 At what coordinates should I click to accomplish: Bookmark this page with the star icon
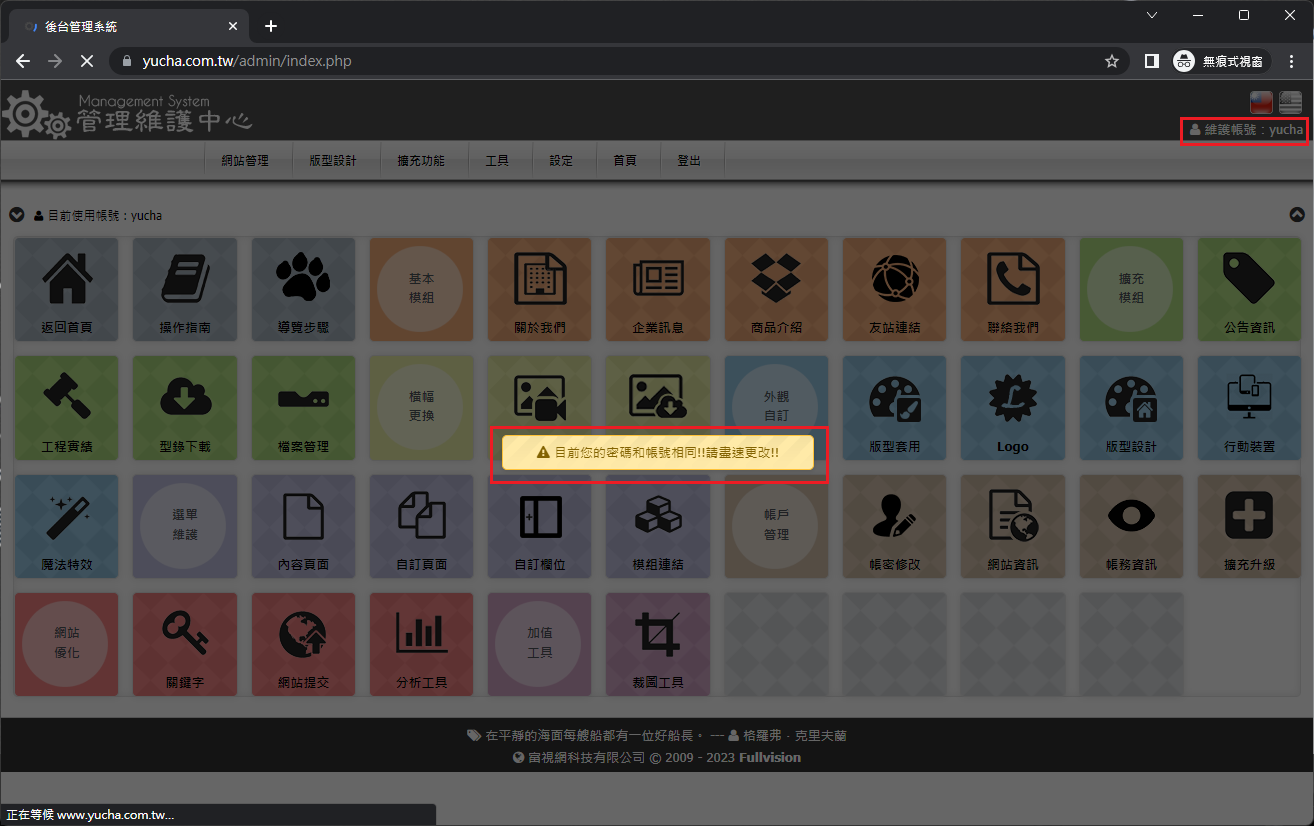1111,61
